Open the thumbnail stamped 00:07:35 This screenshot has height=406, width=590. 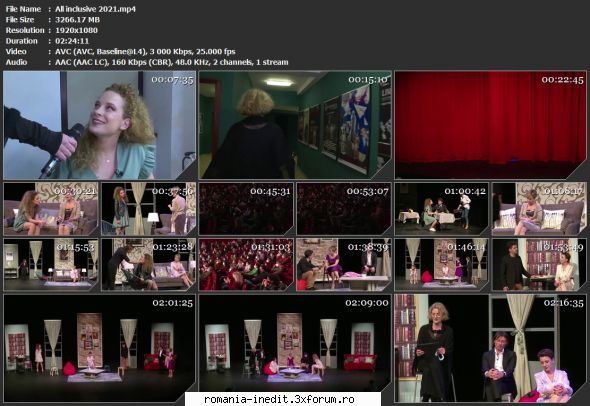pyautogui.click(x=100, y=125)
